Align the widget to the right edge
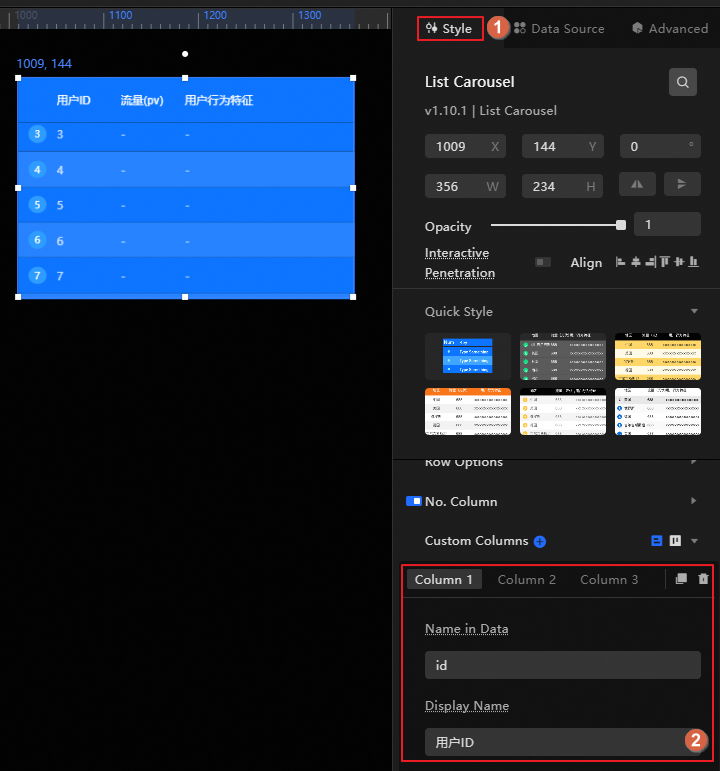The height and width of the screenshot is (771, 720). tap(651, 262)
